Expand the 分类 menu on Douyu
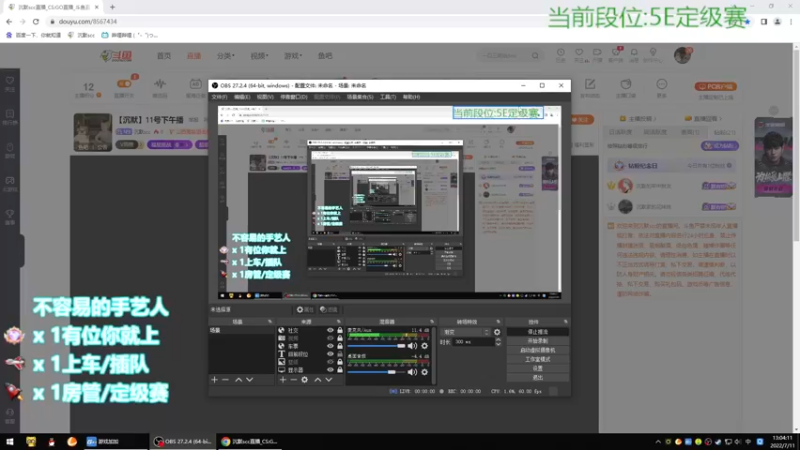The width and height of the screenshot is (800, 450). point(226,56)
